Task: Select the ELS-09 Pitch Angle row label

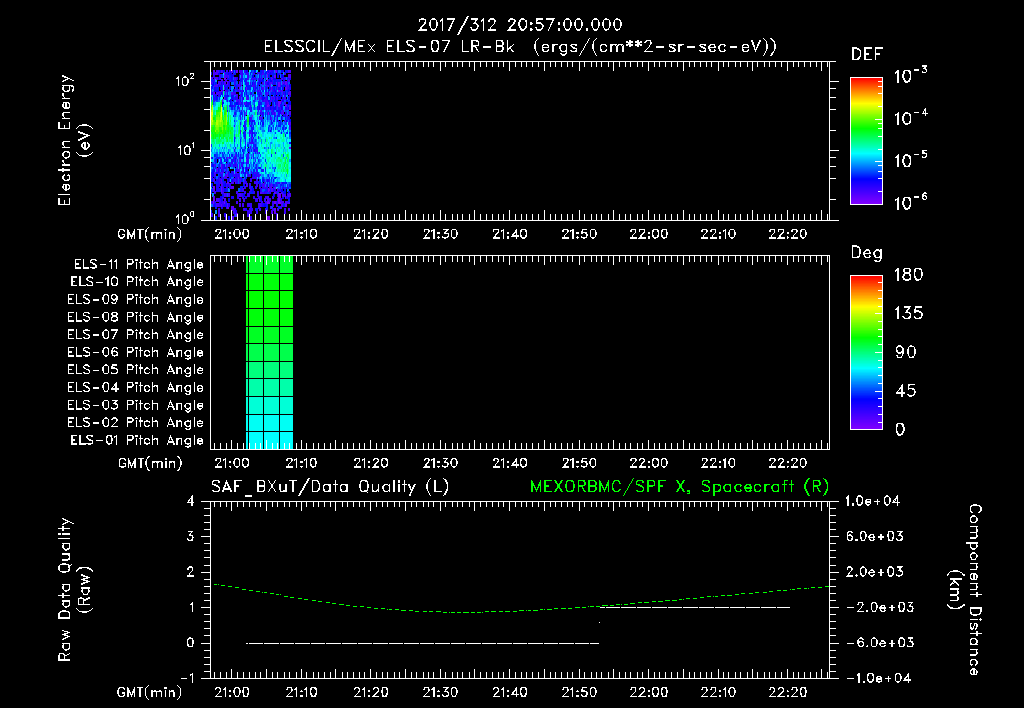Action: [136, 300]
